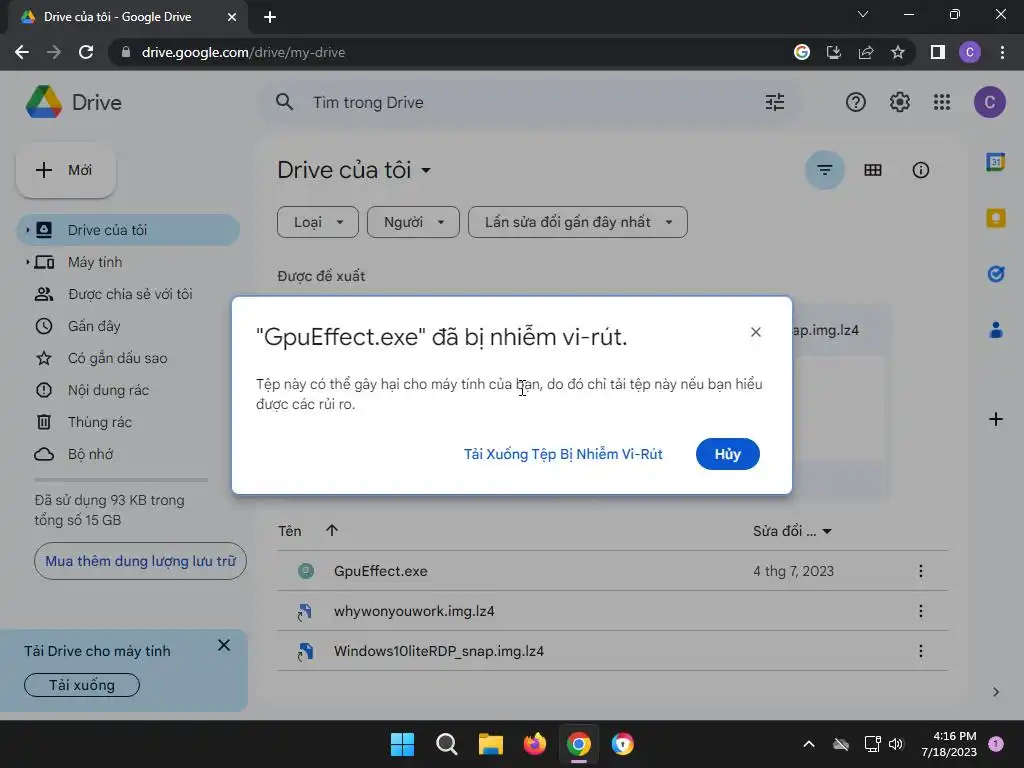Viewport: 1024px width, 768px height.
Task: Switch to grid layout view
Action: [872, 170]
